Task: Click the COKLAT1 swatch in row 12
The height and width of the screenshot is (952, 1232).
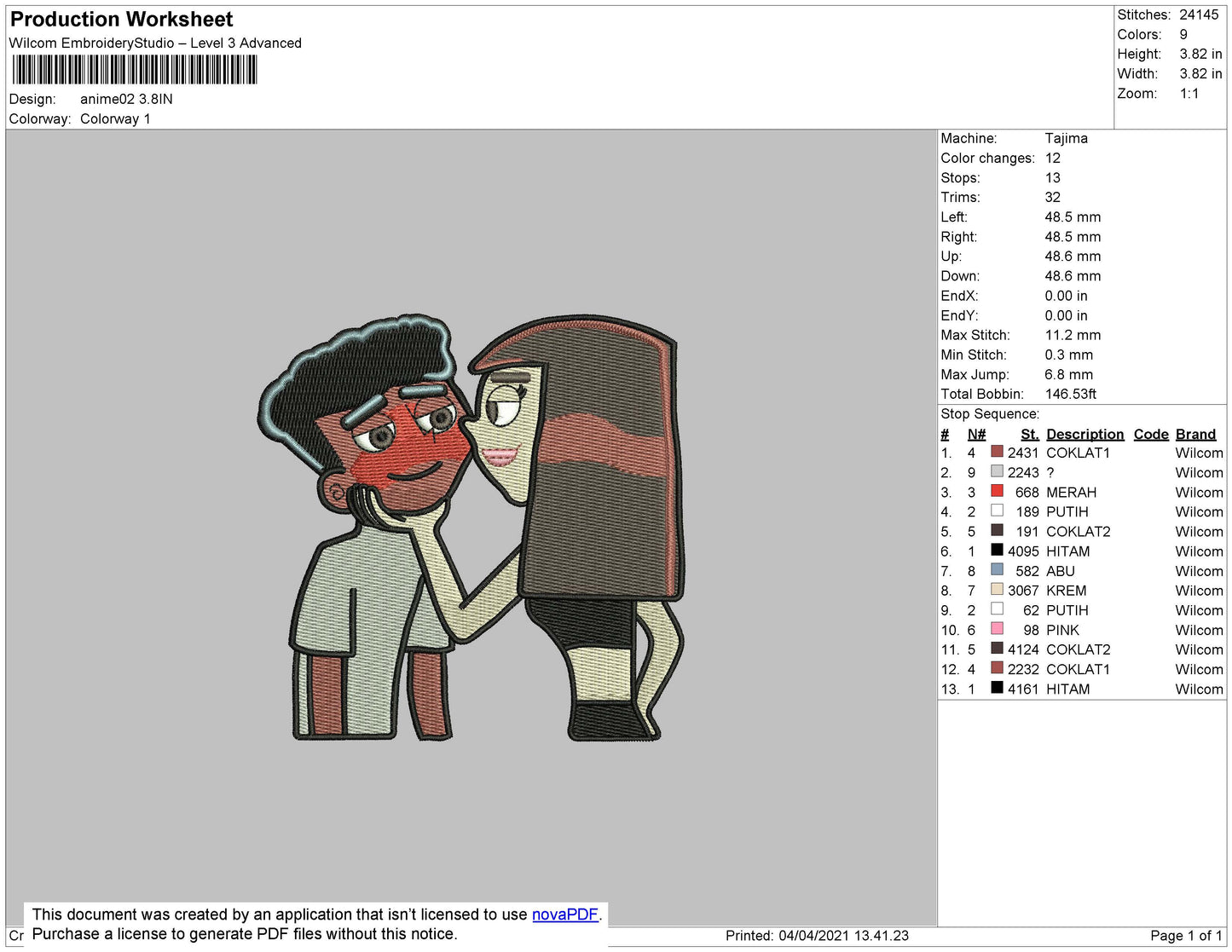Action: [x=997, y=667]
